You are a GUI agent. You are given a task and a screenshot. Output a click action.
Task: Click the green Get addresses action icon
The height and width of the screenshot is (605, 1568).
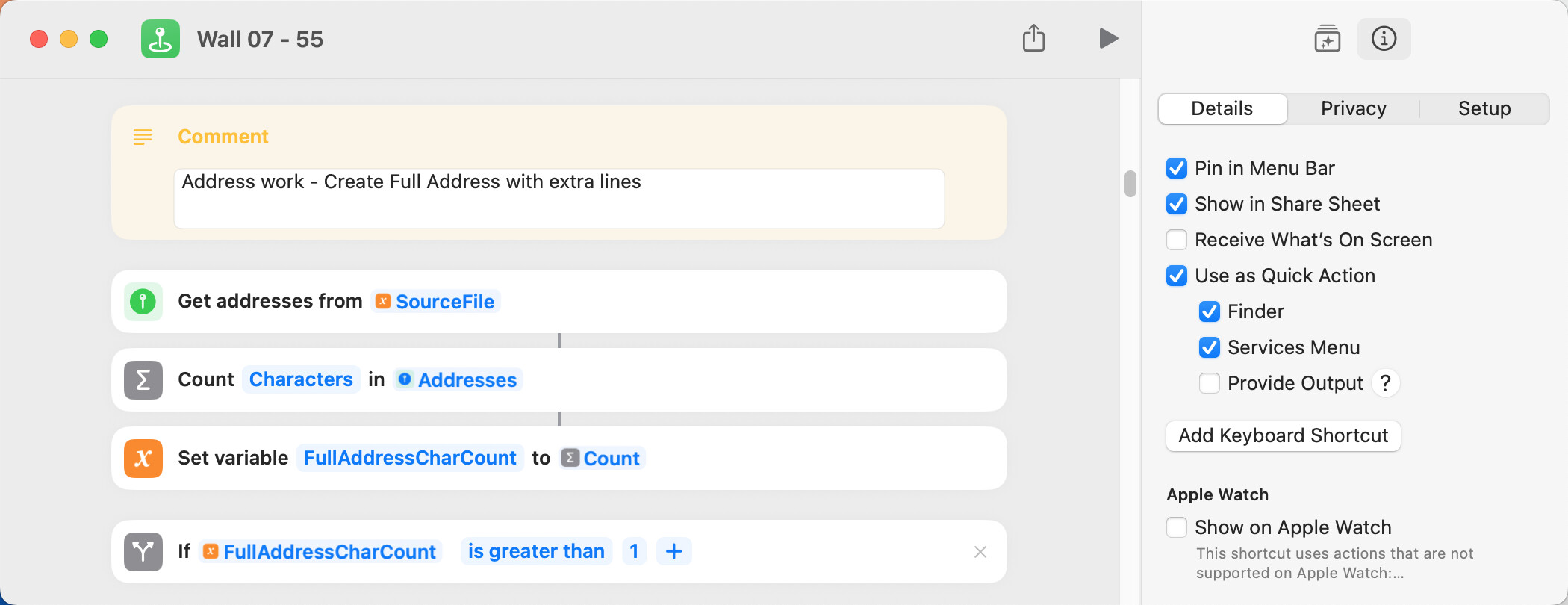tap(143, 302)
